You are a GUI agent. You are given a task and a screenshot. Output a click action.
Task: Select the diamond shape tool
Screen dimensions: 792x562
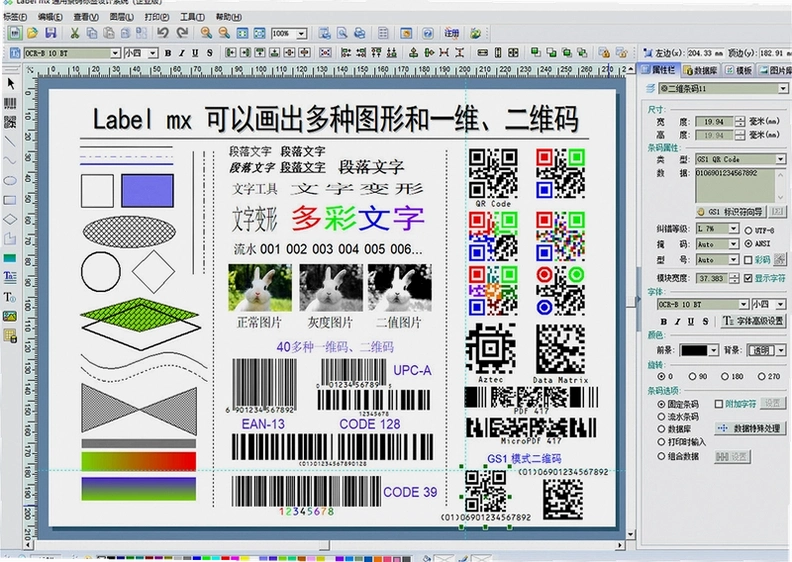[x=10, y=219]
